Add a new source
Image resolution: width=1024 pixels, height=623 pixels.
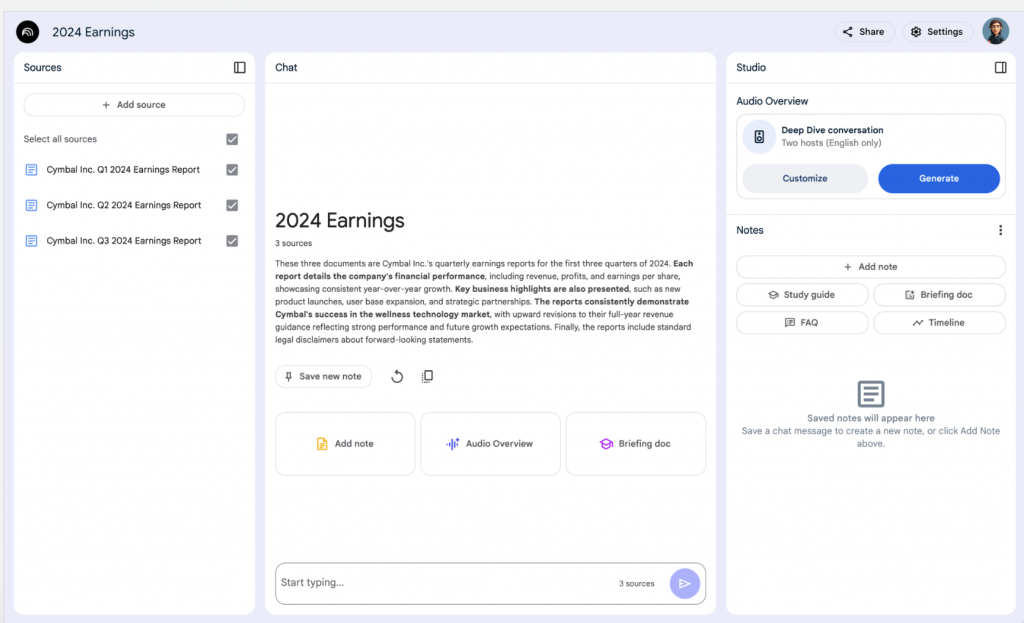133,104
